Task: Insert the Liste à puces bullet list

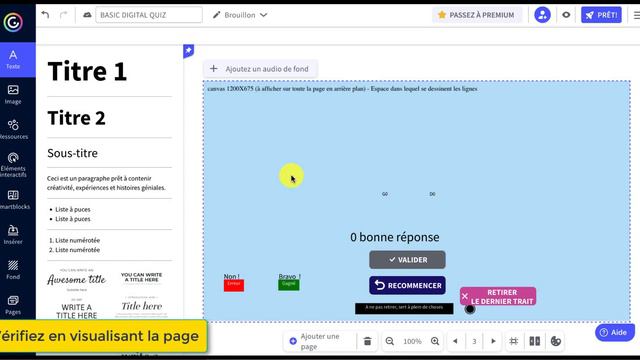Action: coord(70,214)
